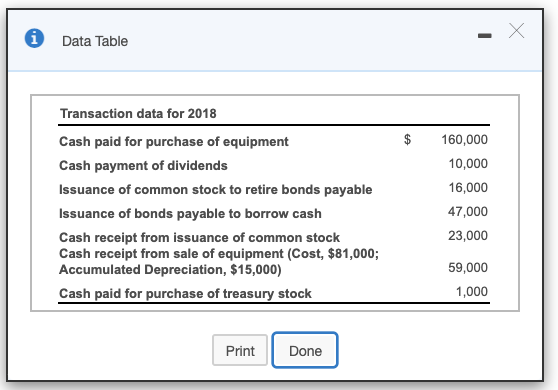Select the 10,000 dividends amount
The width and height of the screenshot is (558, 390).
click(x=468, y=164)
